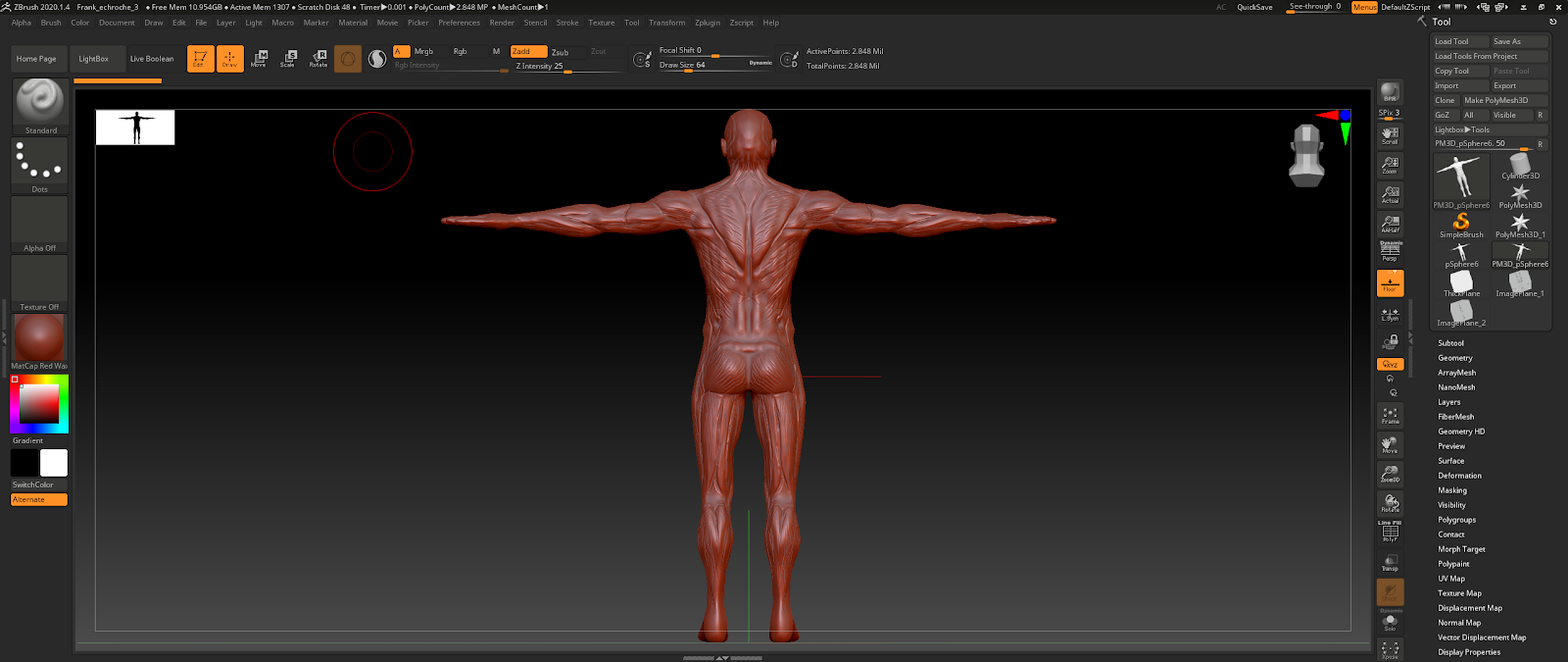
Task: Select the Rotate transform tool
Action: (318, 59)
